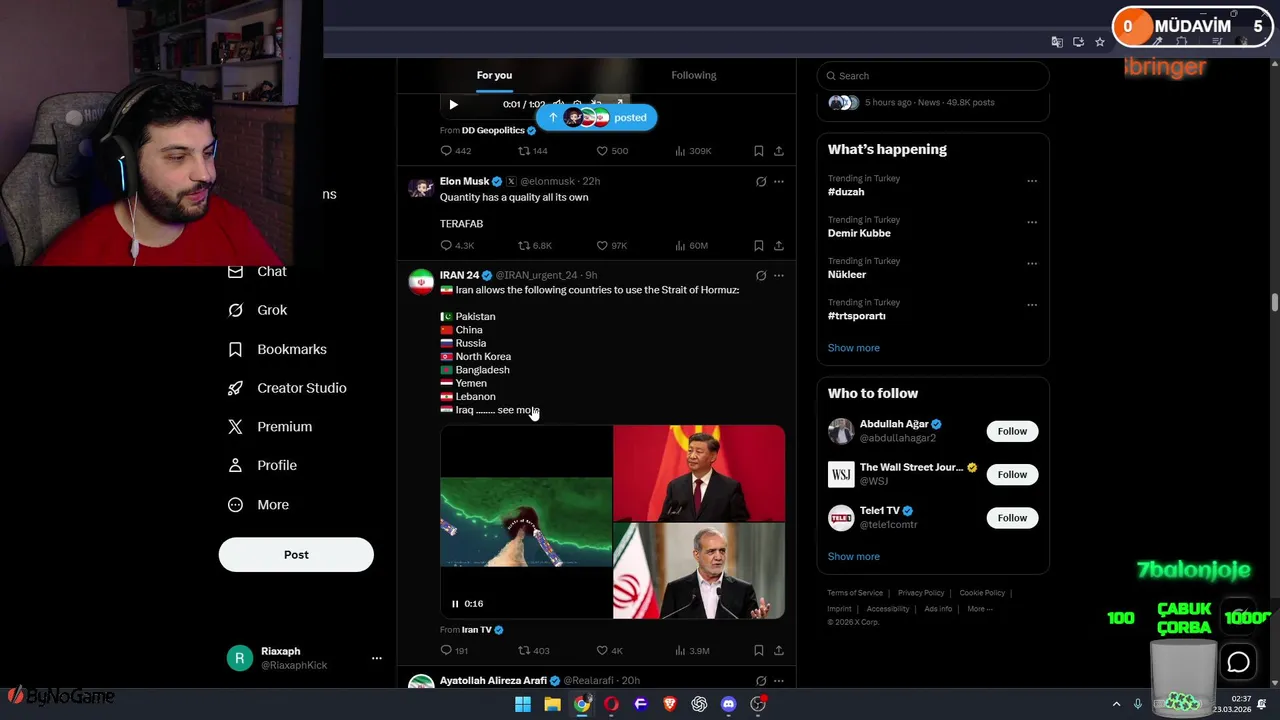1280x720 pixels.
Task: Open more options for Demir Kubbe trend
Action: [x=1032, y=222]
